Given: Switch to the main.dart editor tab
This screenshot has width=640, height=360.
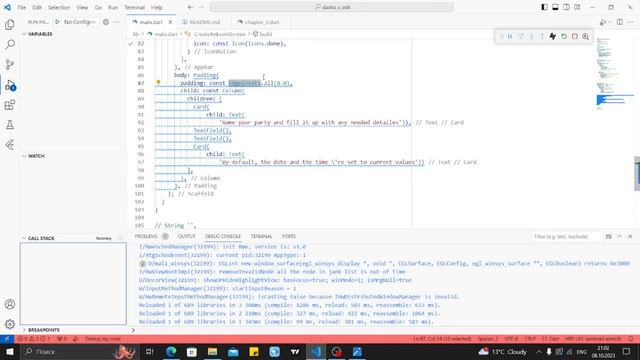Looking at the screenshot, I should [151, 22].
